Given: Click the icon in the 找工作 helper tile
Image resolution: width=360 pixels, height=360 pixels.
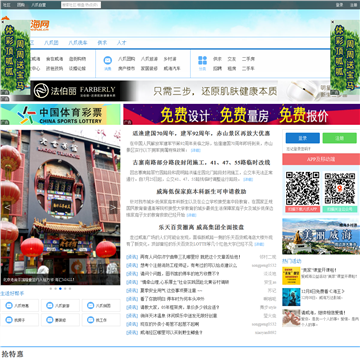Looking at the screenshot, I should click(x=90, y=320).
